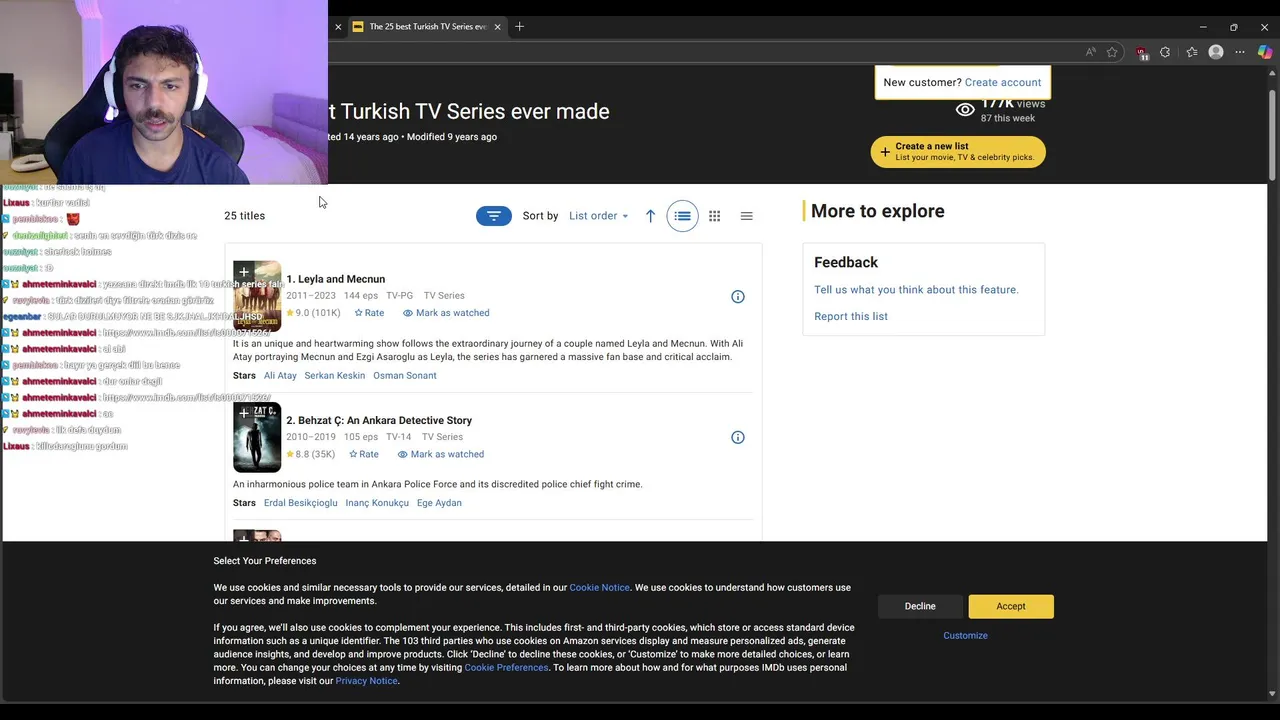Add Leyla and Mecnun to watchlist
Screen dimensions: 1280x720
click(x=243, y=272)
